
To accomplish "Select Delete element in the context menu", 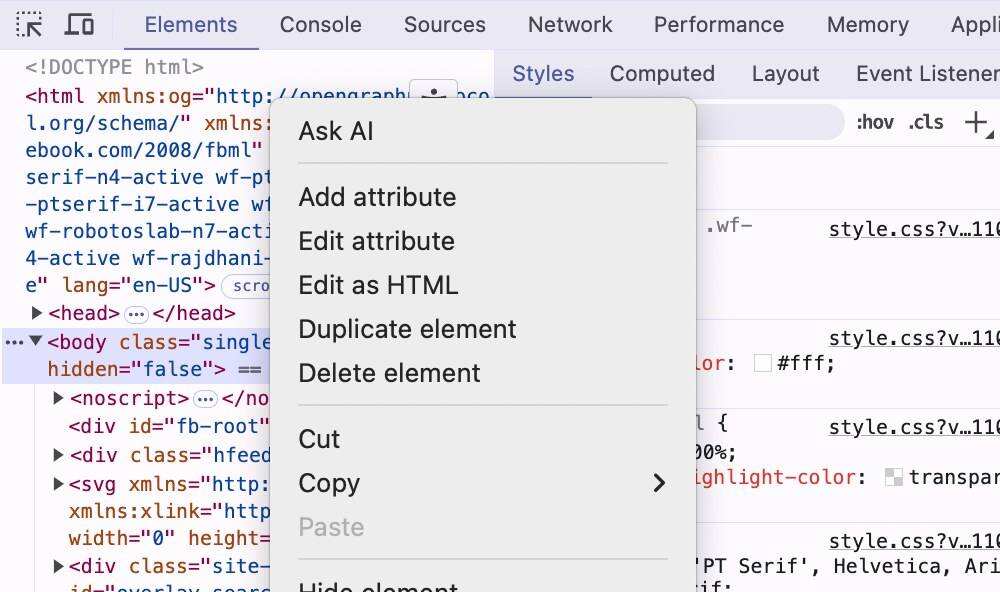I will coord(389,373).
